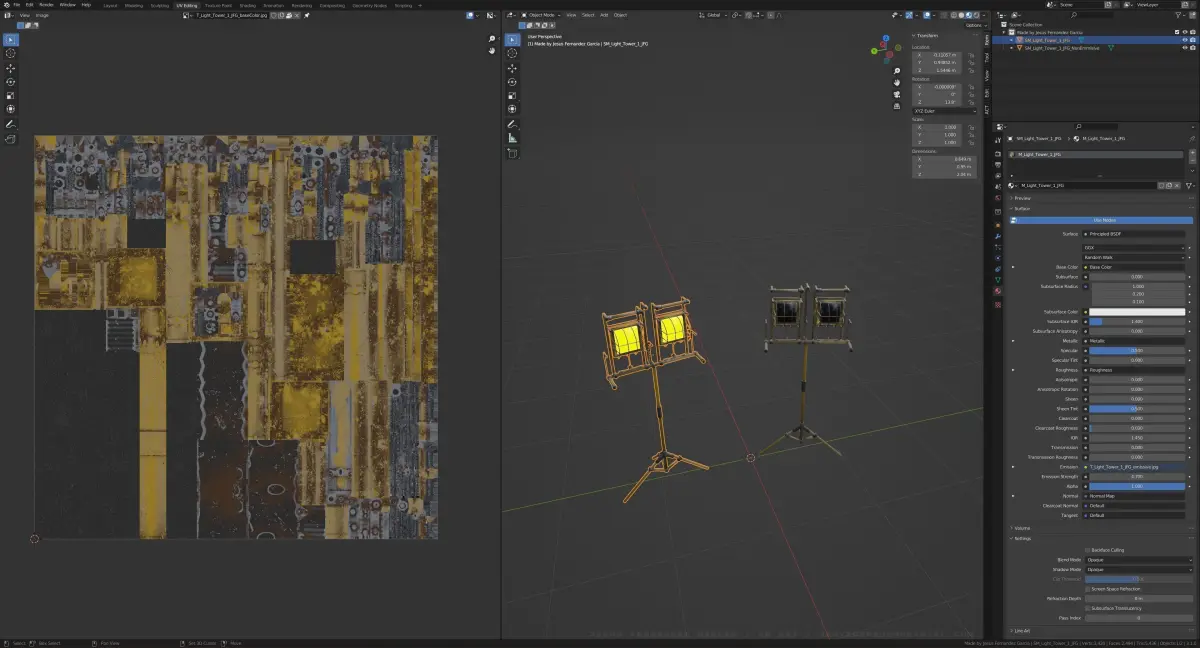This screenshot has width=1200, height=648.
Task: Click the UV editor zoom magnifier icon
Action: click(x=492, y=40)
